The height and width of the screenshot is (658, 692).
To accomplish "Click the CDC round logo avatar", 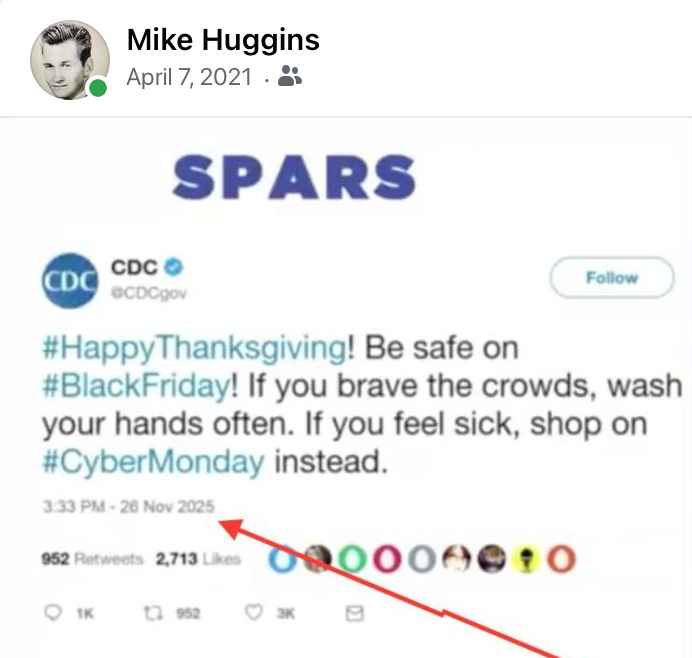I will (x=70, y=280).
